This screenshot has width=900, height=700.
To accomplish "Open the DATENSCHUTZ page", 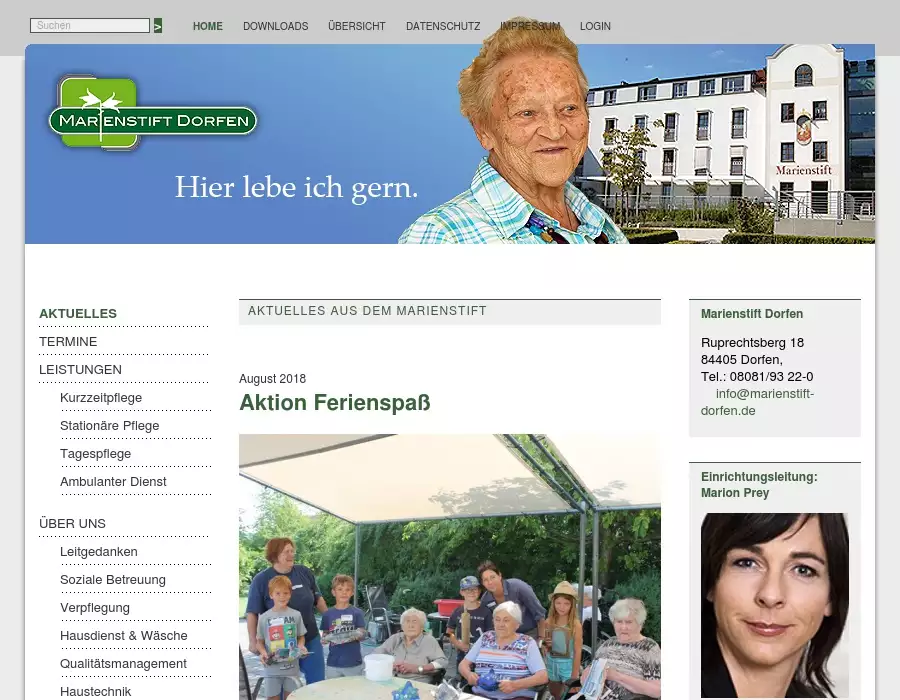I will (443, 26).
